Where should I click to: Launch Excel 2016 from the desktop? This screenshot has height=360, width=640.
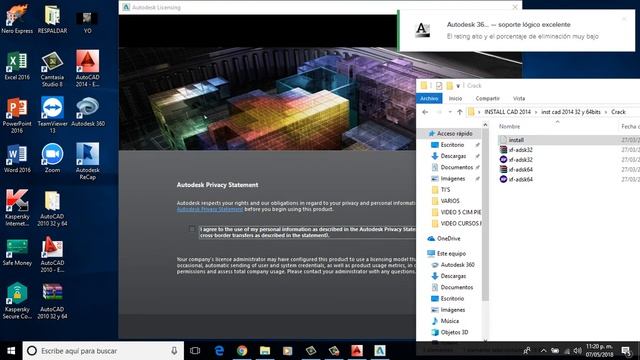17,65
